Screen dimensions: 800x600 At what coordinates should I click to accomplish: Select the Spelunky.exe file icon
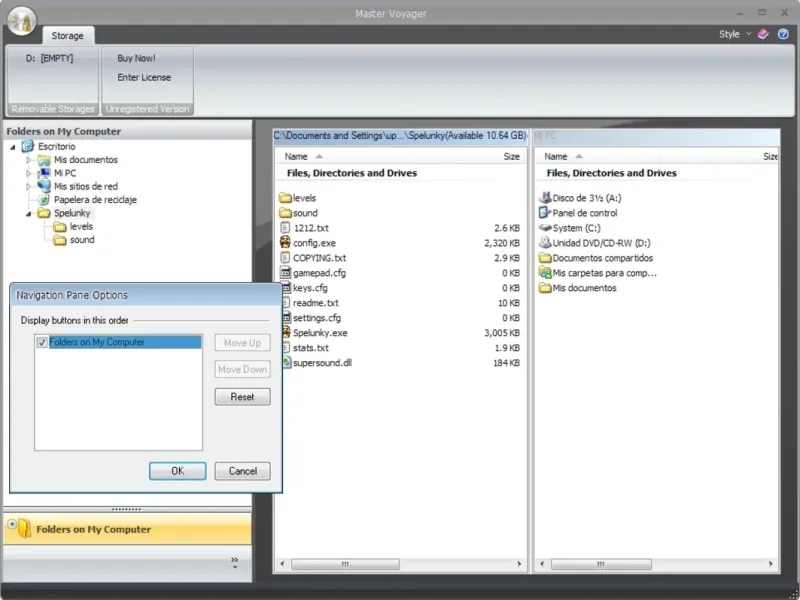pos(285,333)
